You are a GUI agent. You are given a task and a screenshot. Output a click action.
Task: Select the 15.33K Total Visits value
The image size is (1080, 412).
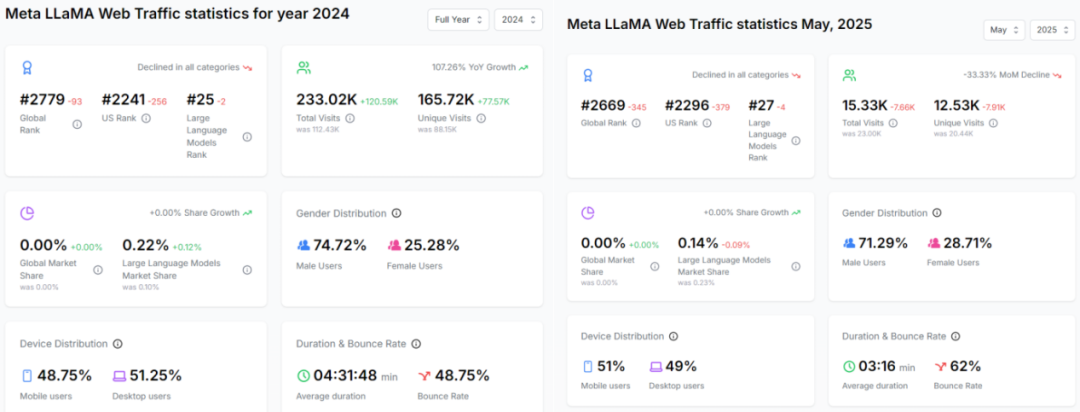coord(864,106)
